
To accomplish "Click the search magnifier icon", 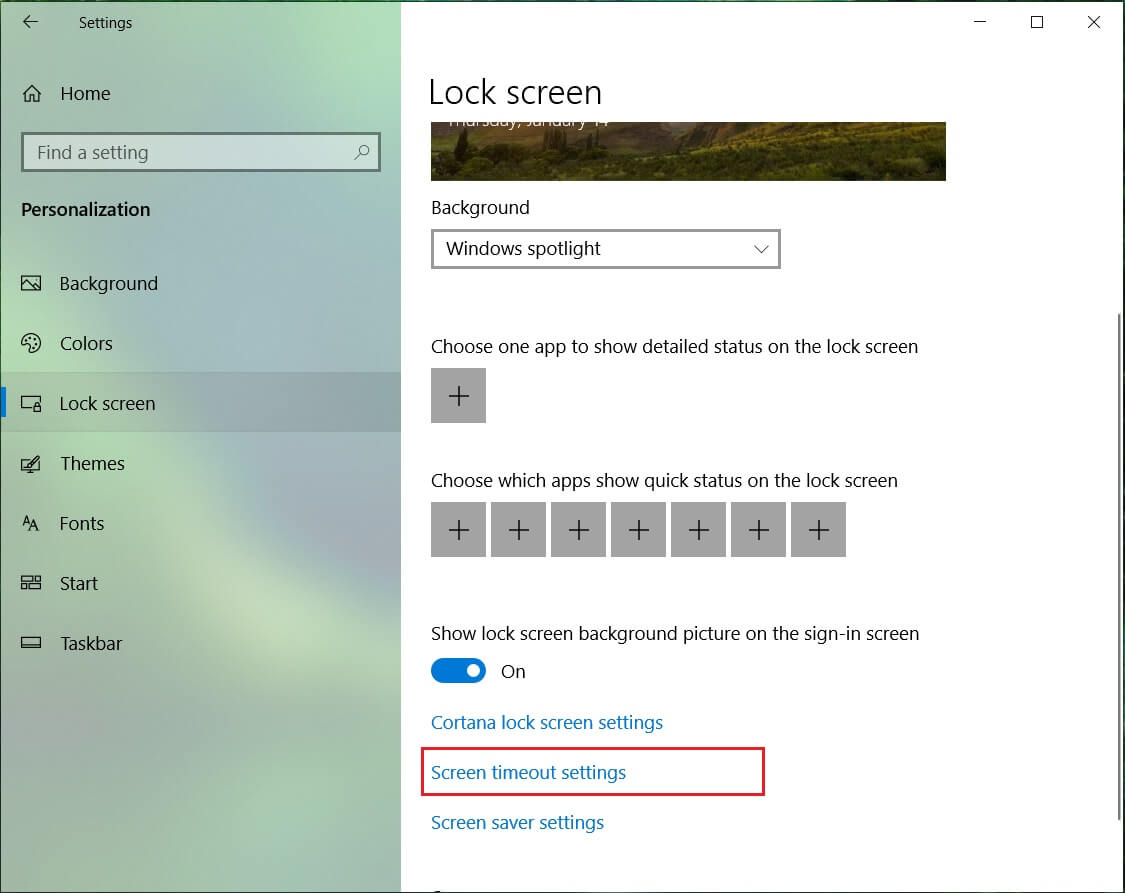I will coord(362,152).
